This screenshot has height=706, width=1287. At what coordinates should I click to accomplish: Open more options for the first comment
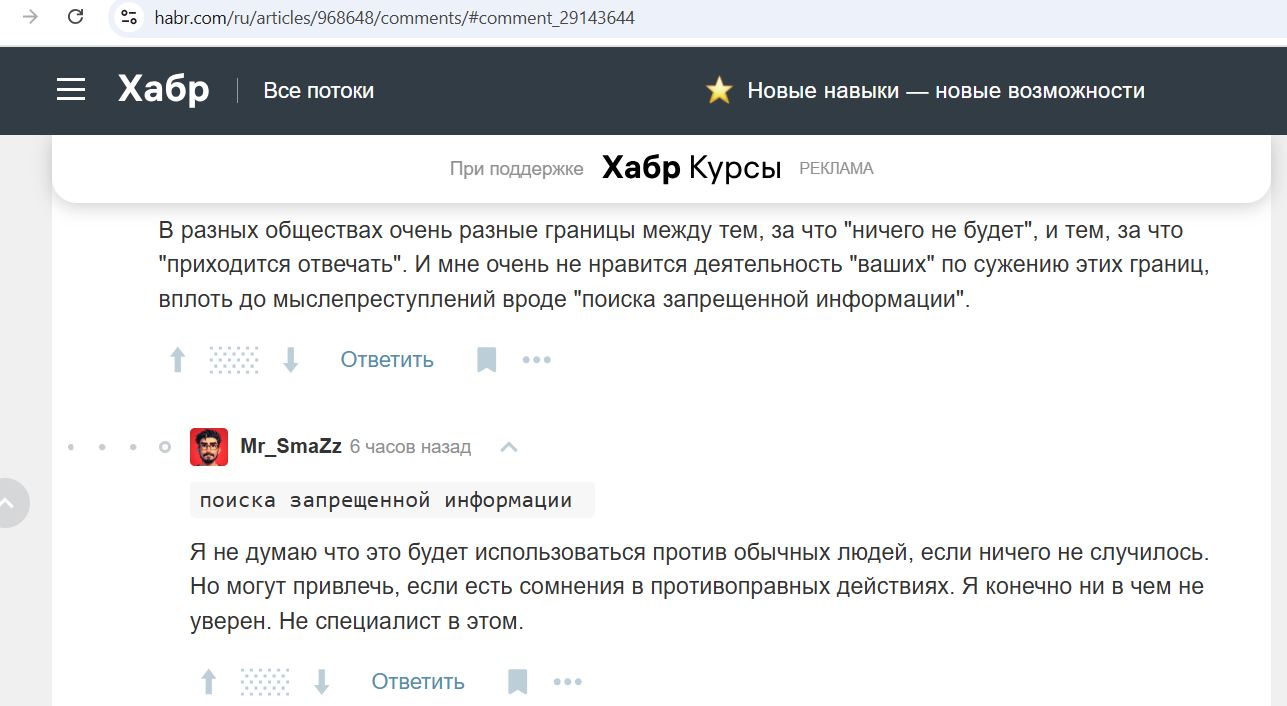pyautogui.click(x=537, y=360)
